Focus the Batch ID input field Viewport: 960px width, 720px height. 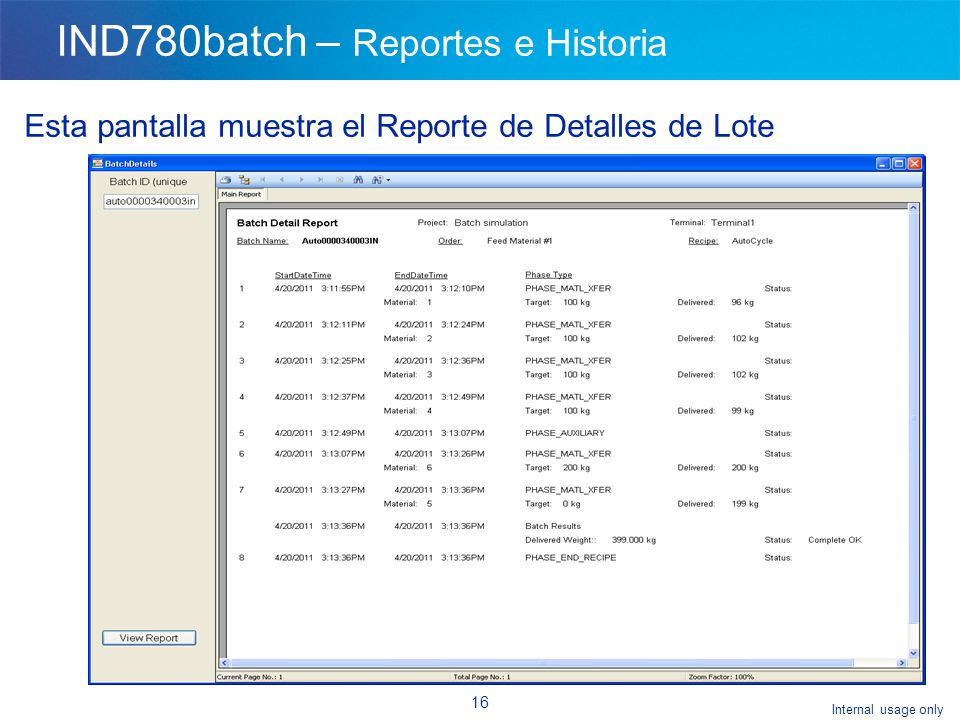(x=151, y=201)
